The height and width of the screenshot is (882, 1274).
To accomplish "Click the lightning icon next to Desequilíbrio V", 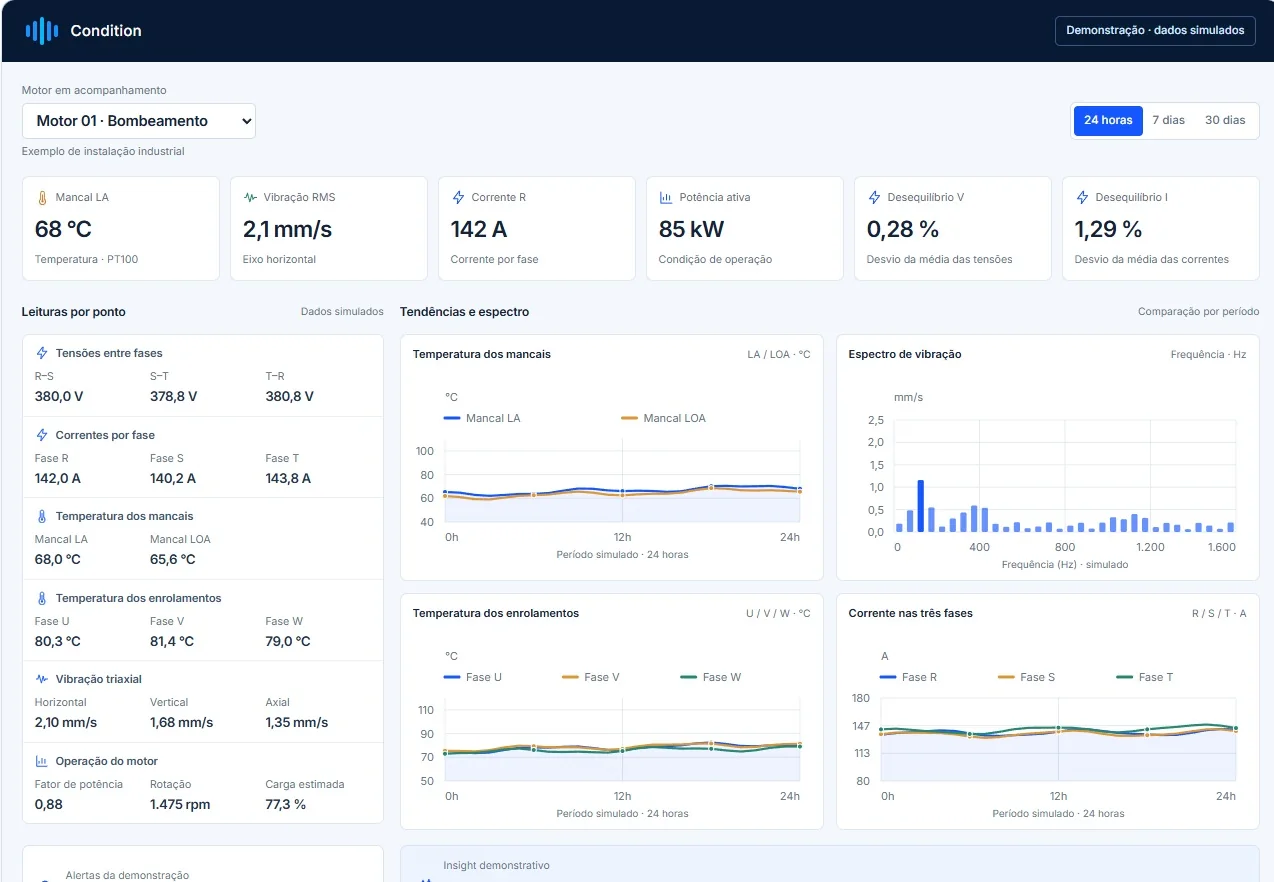I will (x=874, y=198).
